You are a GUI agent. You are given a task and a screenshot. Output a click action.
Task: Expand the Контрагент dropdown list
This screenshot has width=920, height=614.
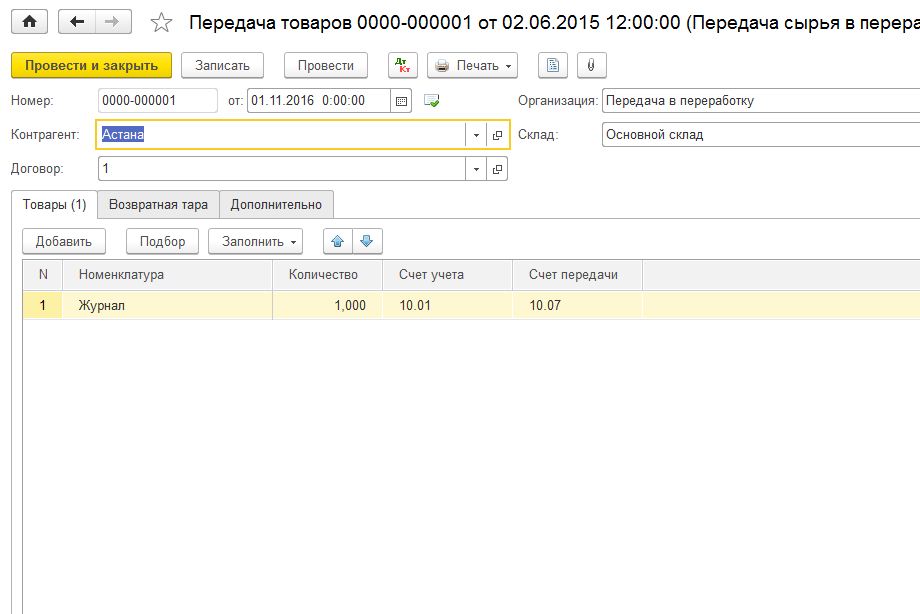coord(476,135)
